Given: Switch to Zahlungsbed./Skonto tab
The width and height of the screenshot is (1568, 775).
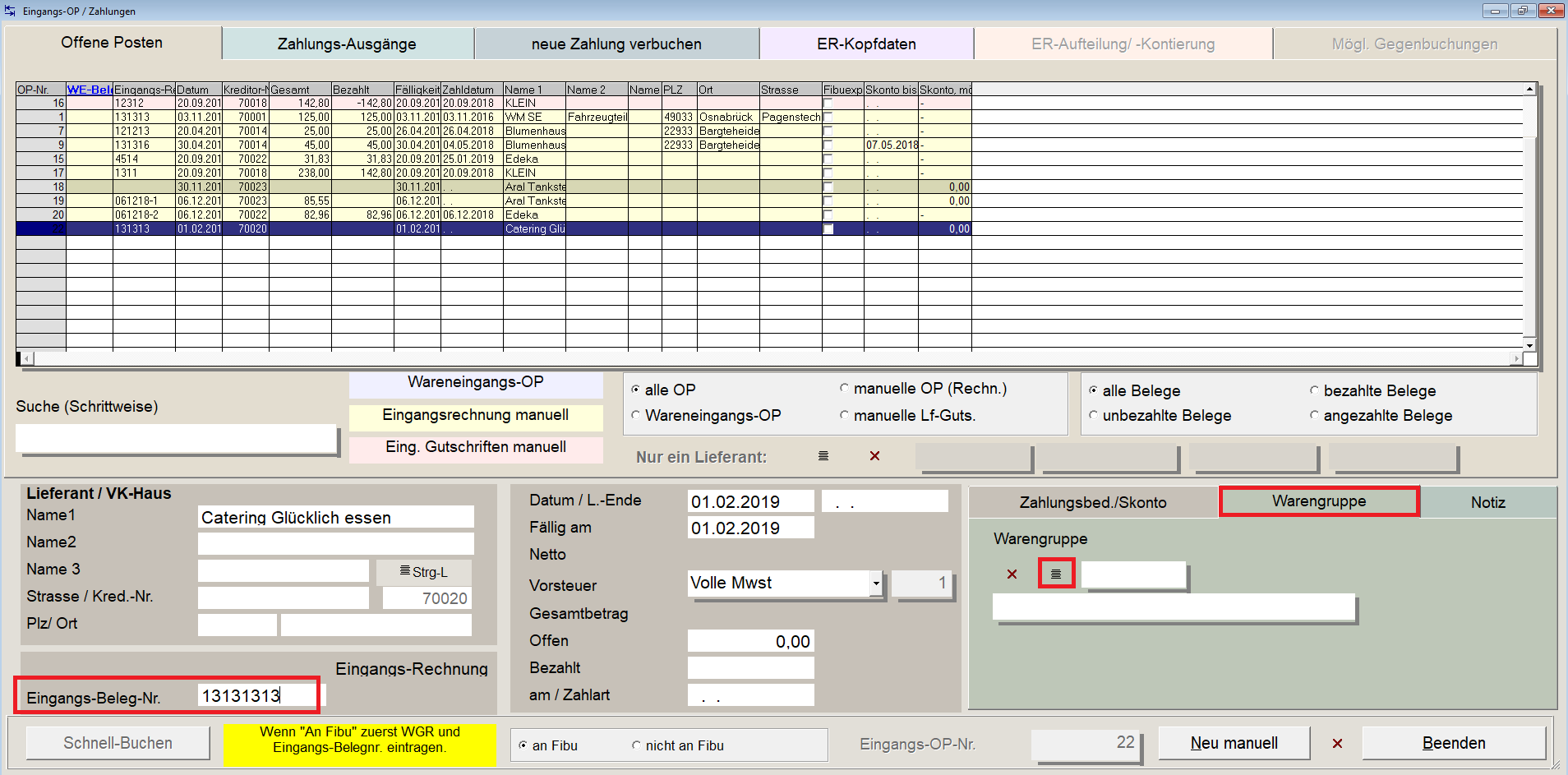Looking at the screenshot, I should coord(1093,502).
